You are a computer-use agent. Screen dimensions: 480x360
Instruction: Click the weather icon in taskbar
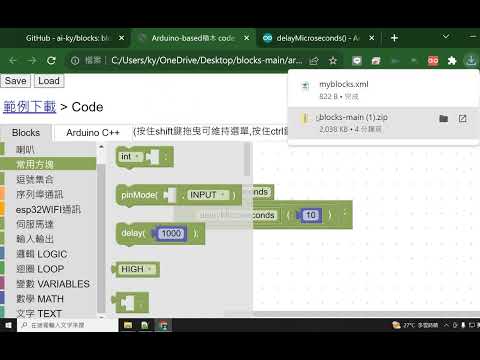tap(396, 325)
